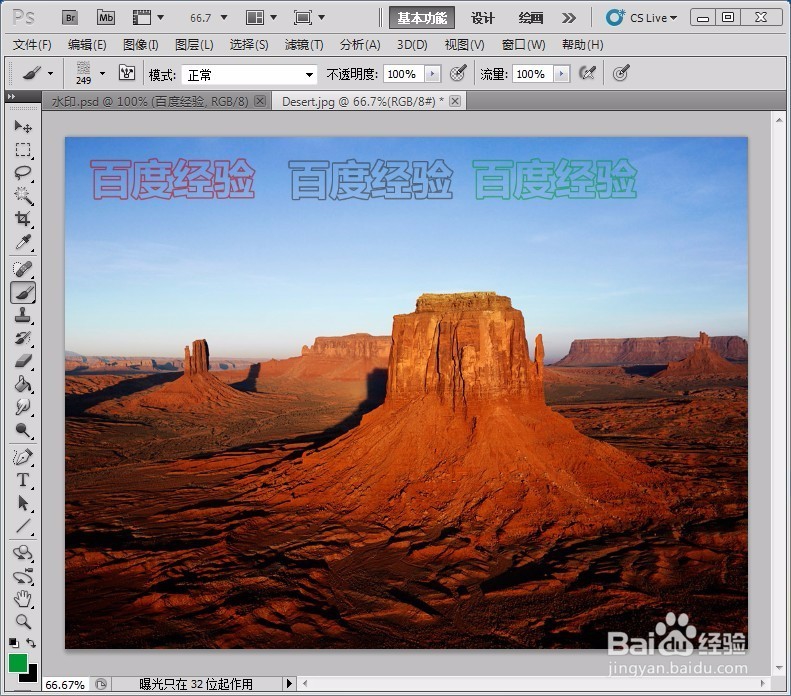
Task: Switch to 基本功能 workspace
Action: click(x=422, y=18)
